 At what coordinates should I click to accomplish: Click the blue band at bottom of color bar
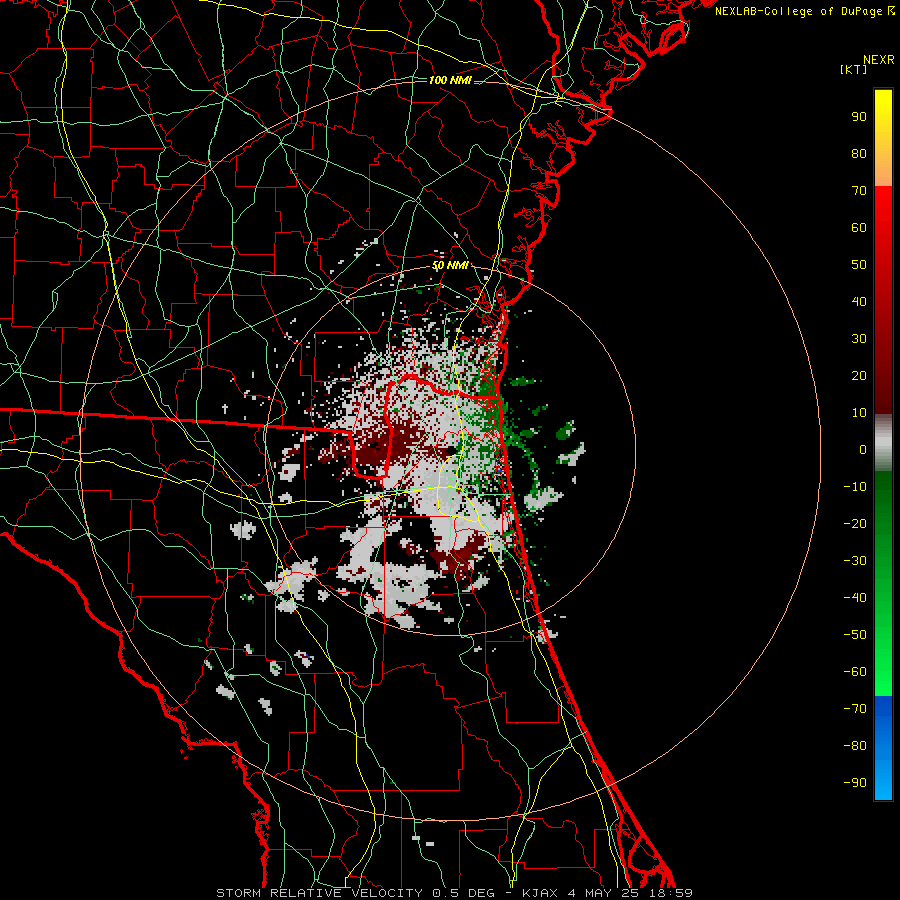pyautogui.click(x=883, y=748)
